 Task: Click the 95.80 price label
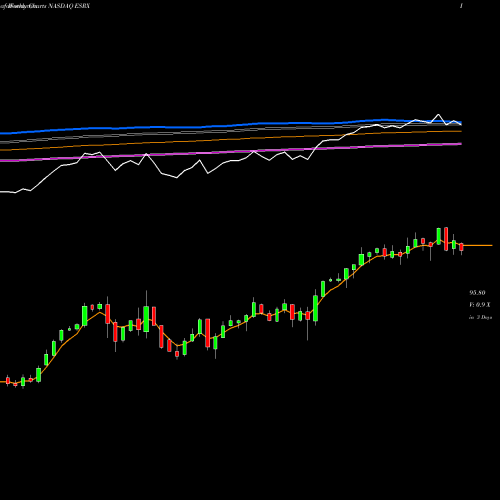pos(477,293)
